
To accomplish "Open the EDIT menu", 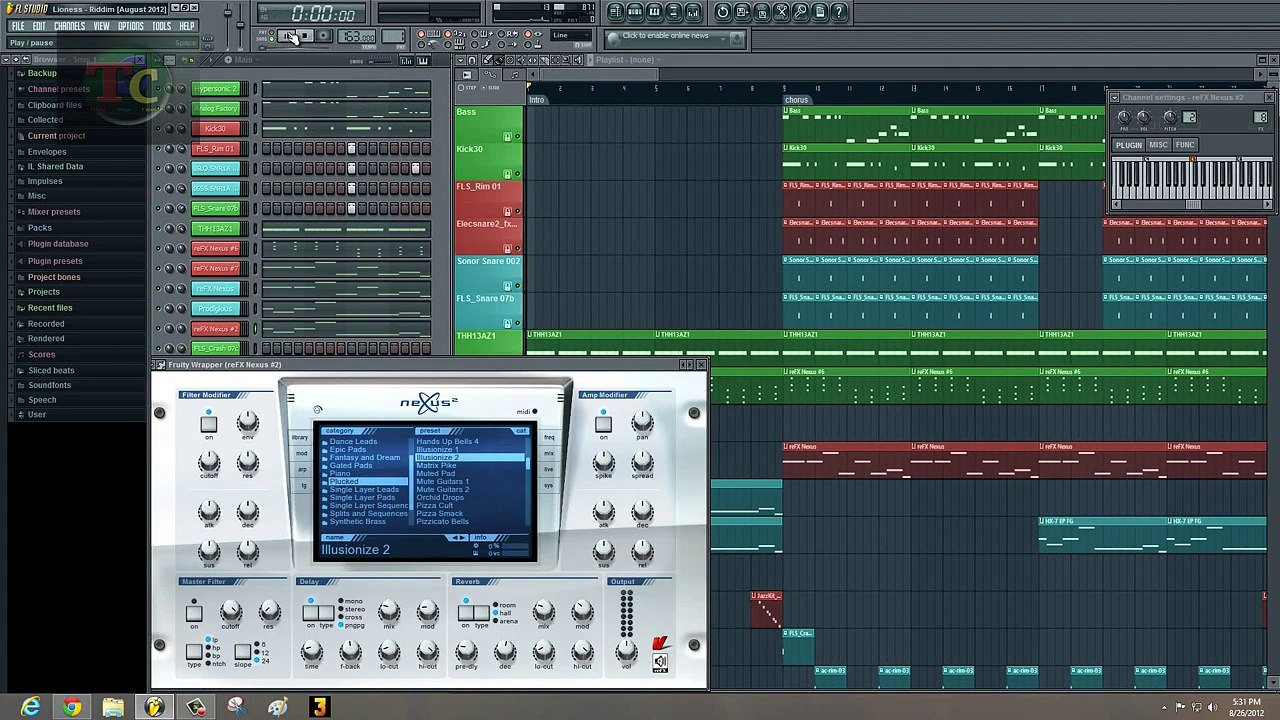I will coord(39,26).
